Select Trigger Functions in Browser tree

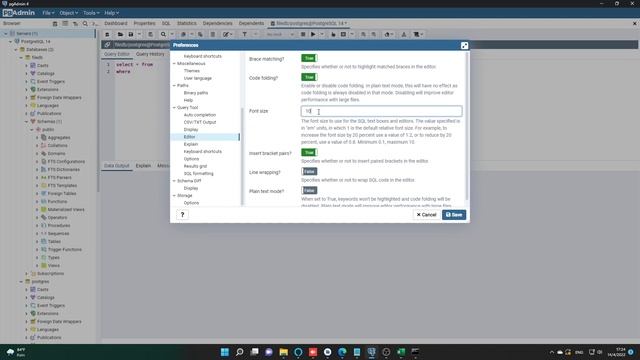click(x=64, y=249)
